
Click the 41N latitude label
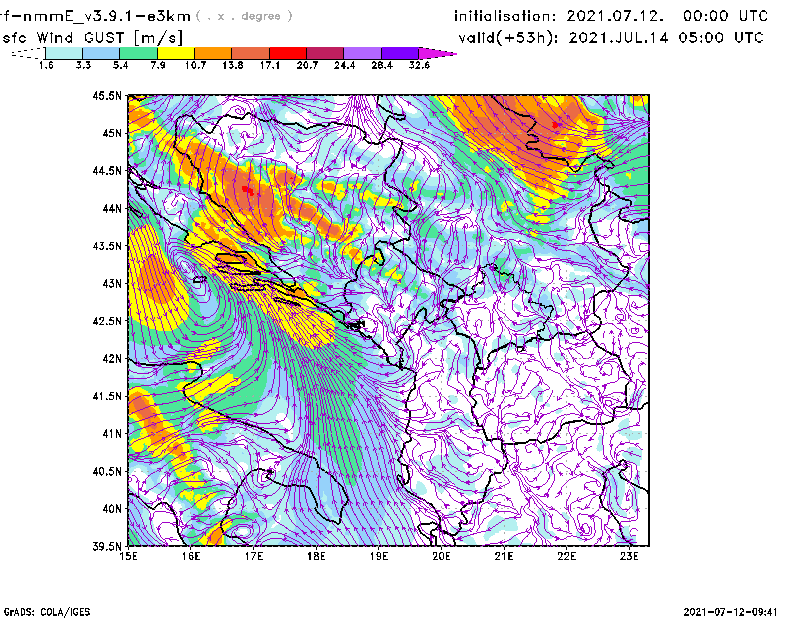coord(112,434)
